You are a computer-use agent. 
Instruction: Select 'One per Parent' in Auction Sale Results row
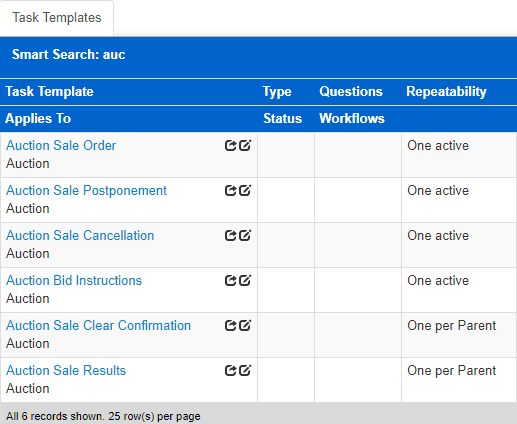pyautogui.click(x=452, y=371)
